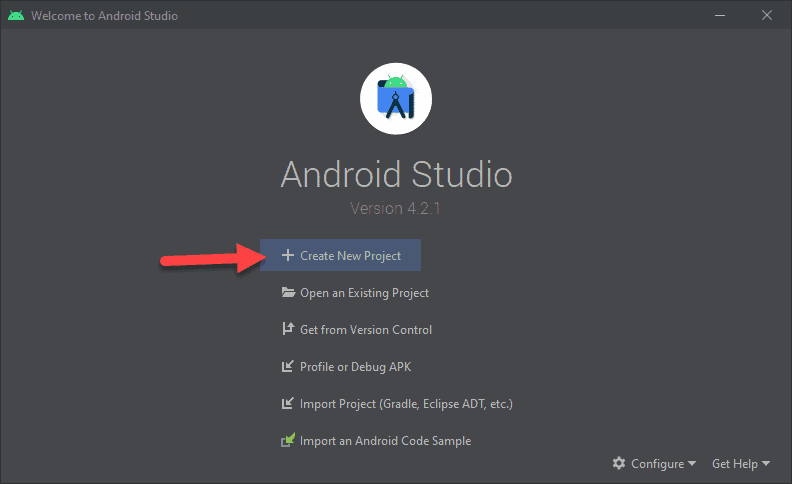Click the folder icon for Open an Existing Project
This screenshot has width=792, height=484.
coord(288,293)
